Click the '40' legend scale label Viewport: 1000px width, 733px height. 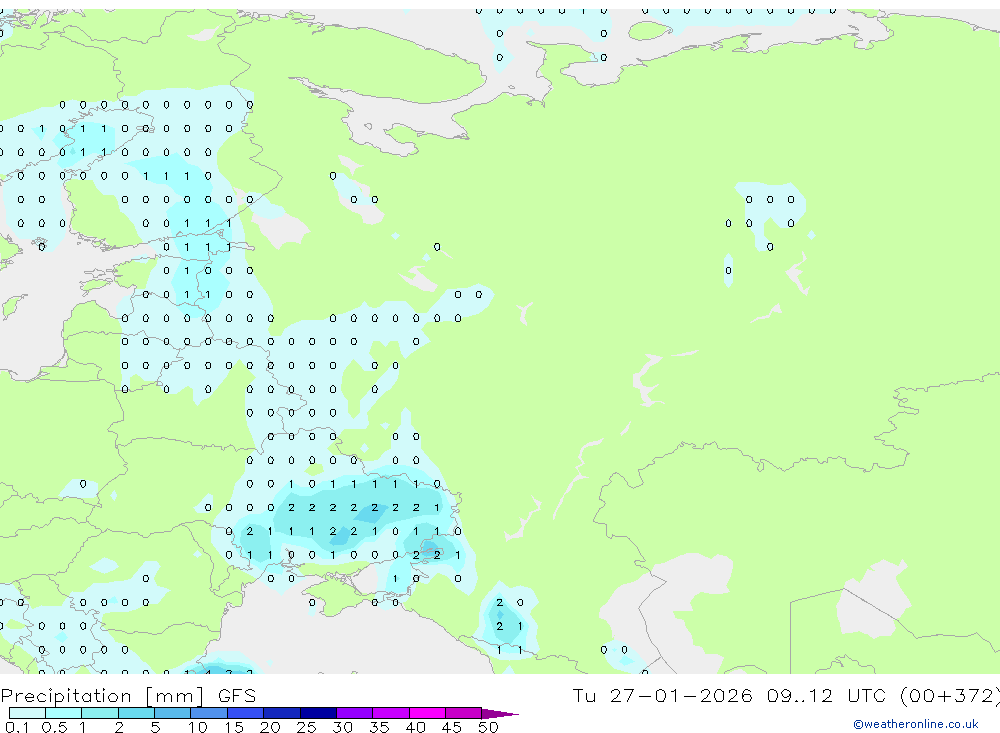[415, 727]
